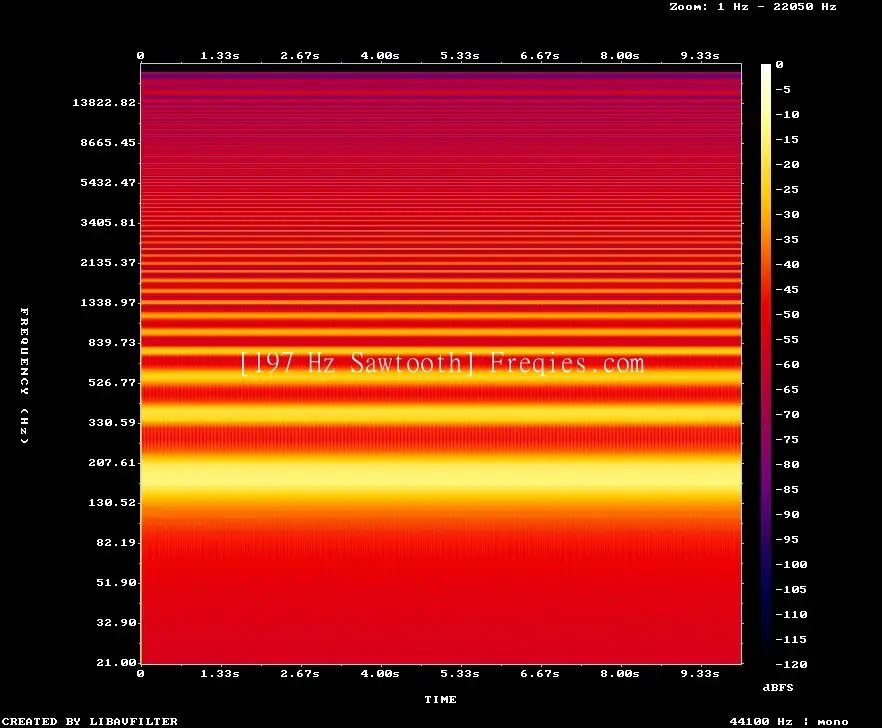Click the 4.00s label on the top time axis
Viewport: 882px width, 728px height.
point(380,56)
